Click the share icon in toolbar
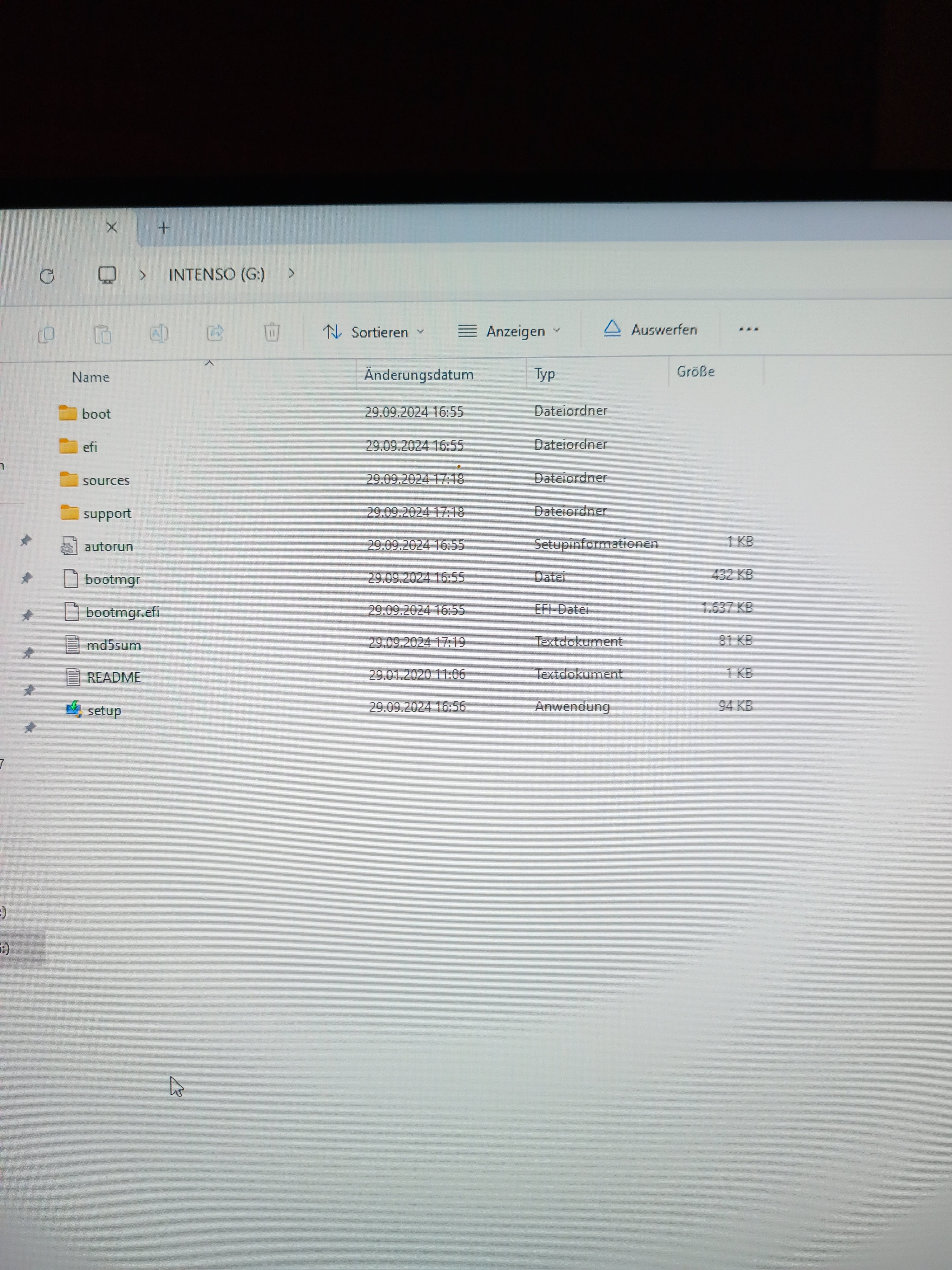 215,332
